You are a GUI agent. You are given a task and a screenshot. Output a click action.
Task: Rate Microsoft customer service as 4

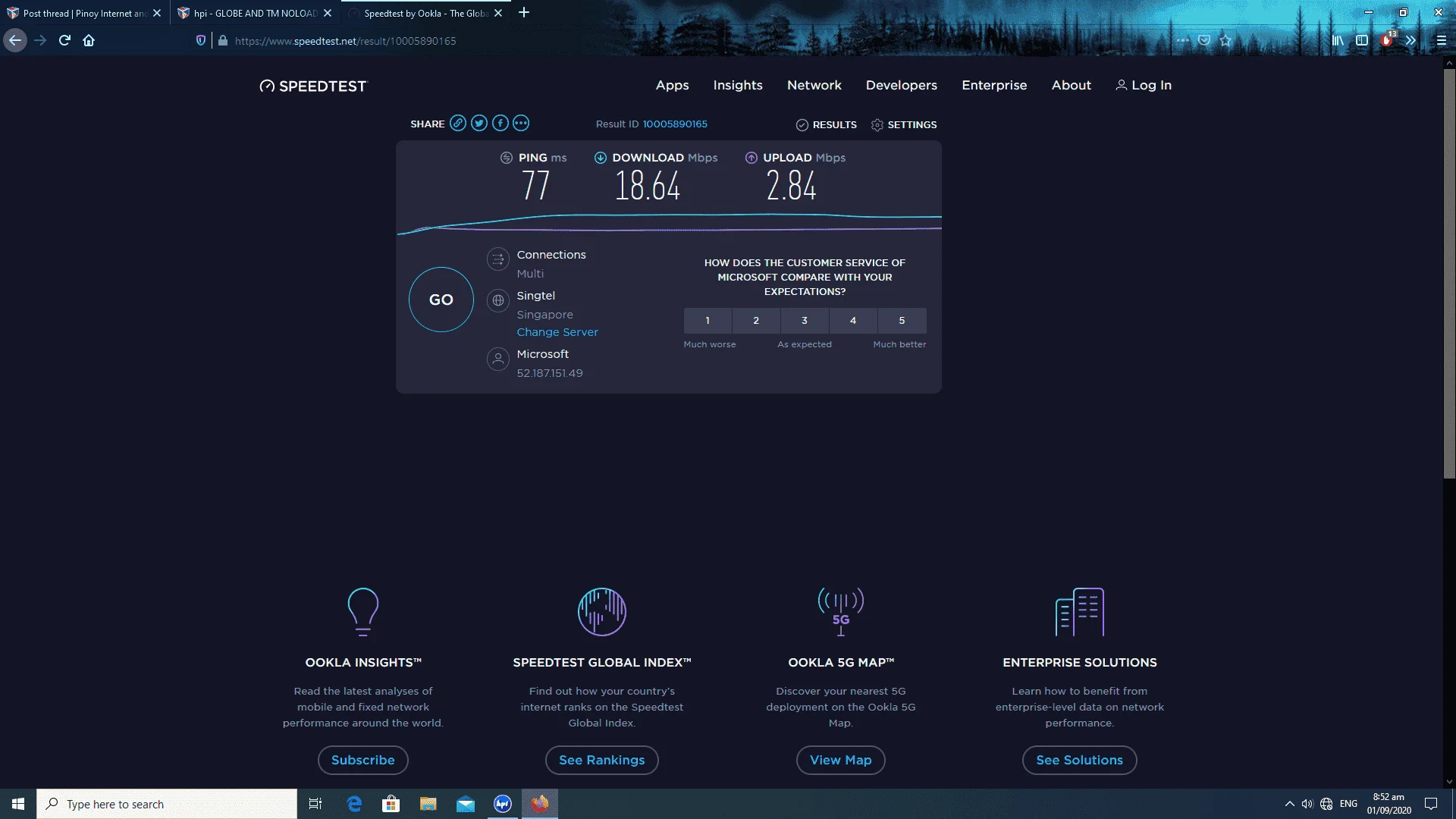853,321
